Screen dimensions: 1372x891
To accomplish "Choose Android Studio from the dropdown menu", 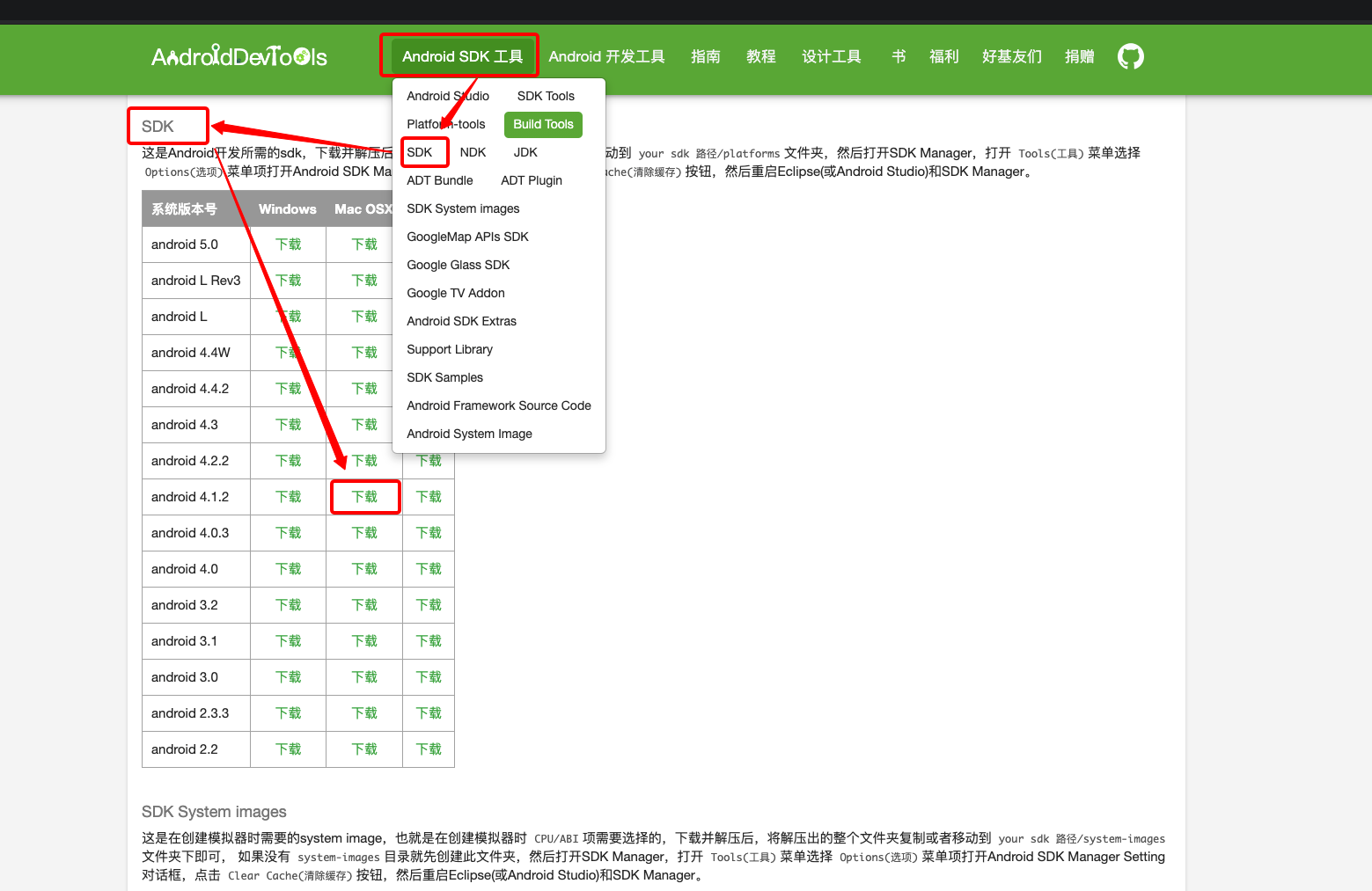I will [x=448, y=96].
